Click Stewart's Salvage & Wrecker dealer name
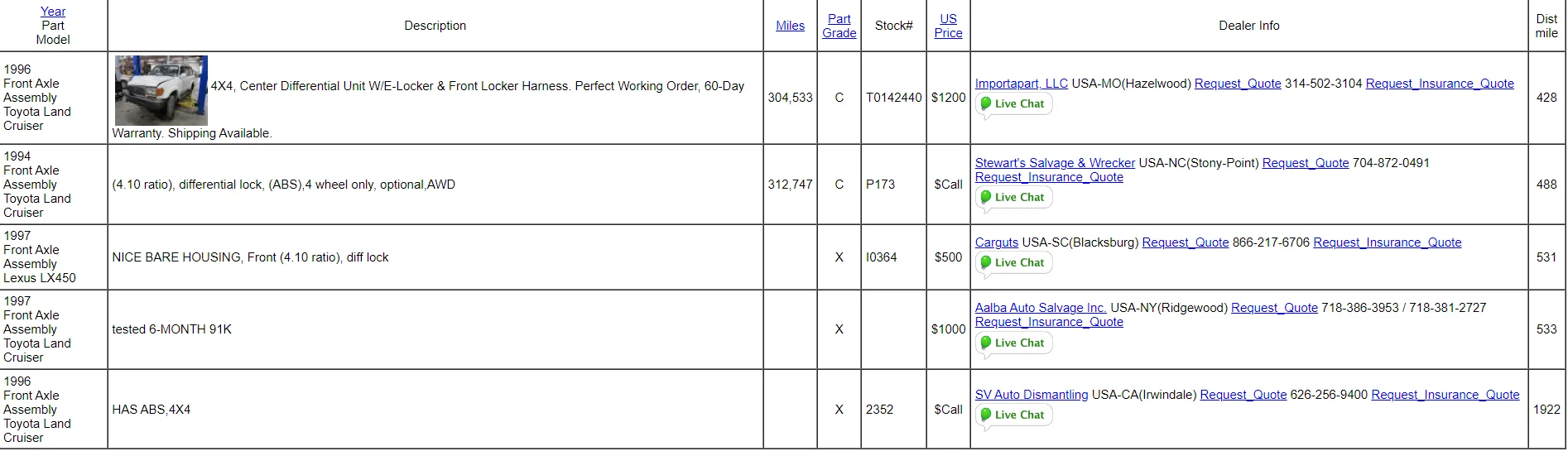 coord(1055,163)
